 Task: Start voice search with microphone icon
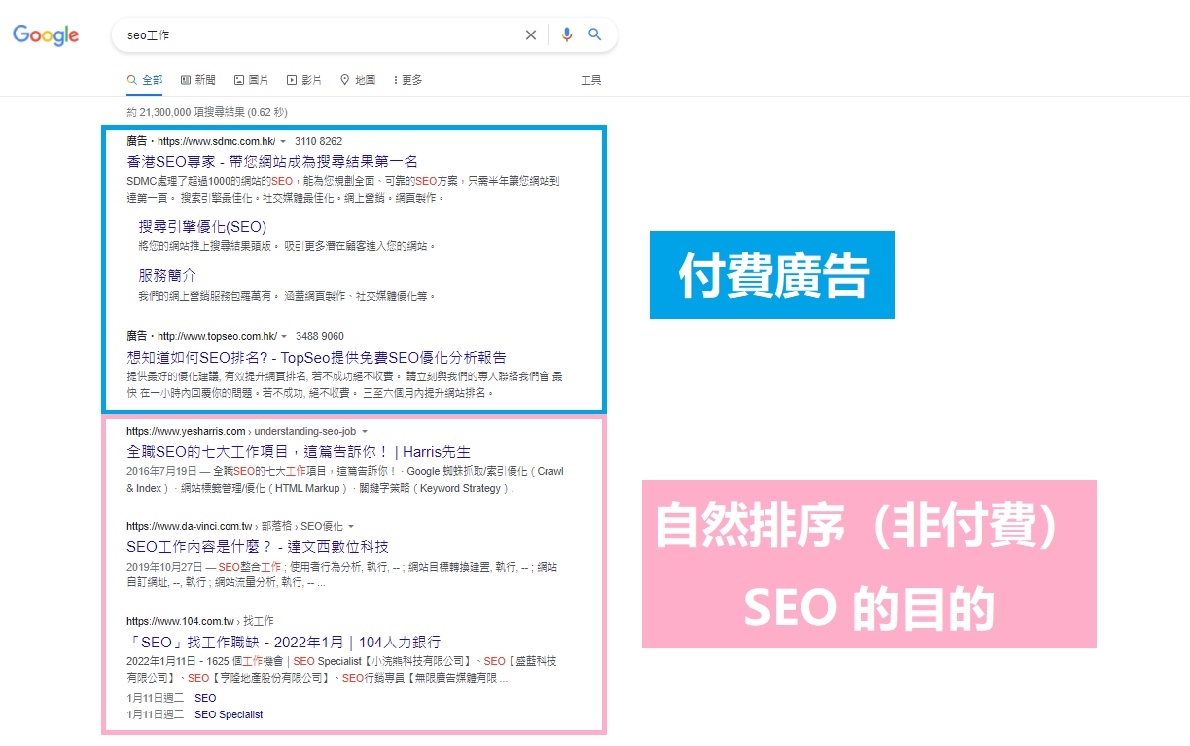tap(567, 35)
